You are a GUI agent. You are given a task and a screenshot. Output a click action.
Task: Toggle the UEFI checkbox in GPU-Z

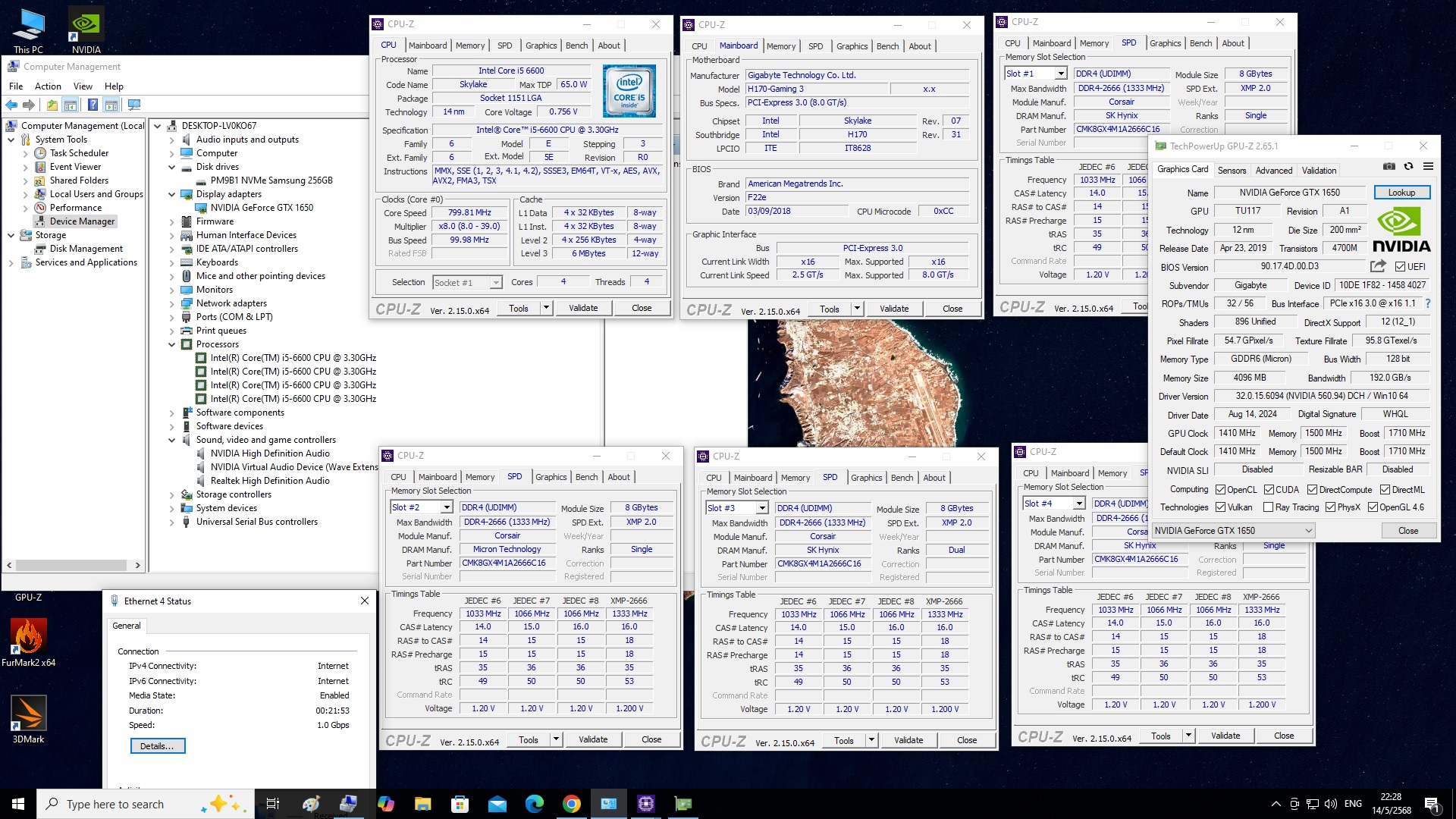(x=1400, y=267)
